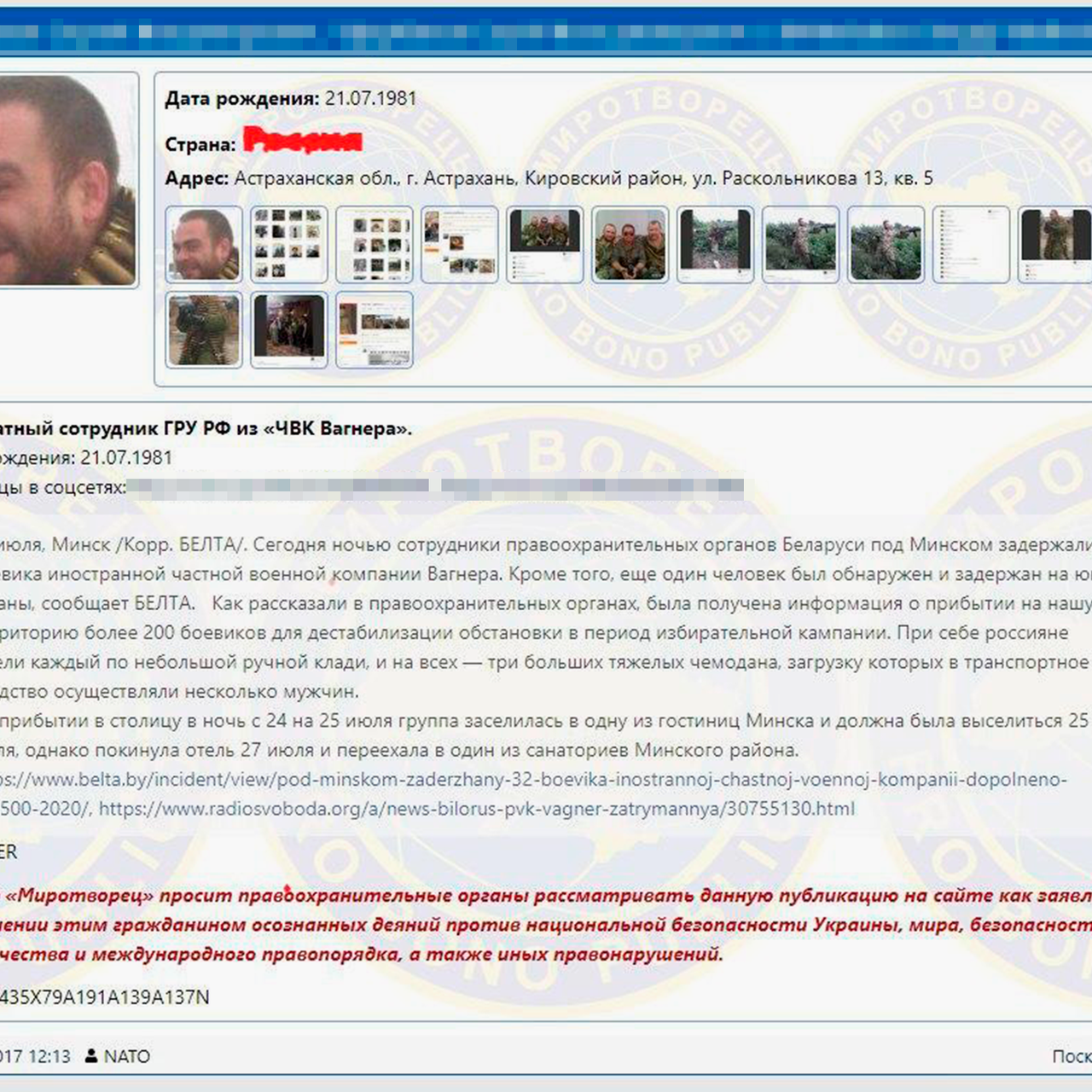Click the heading 'сотрудник ГРУ РФ из «ЧВК Вагнера»'
The width and height of the screenshot is (1092, 1092).
point(235,428)
